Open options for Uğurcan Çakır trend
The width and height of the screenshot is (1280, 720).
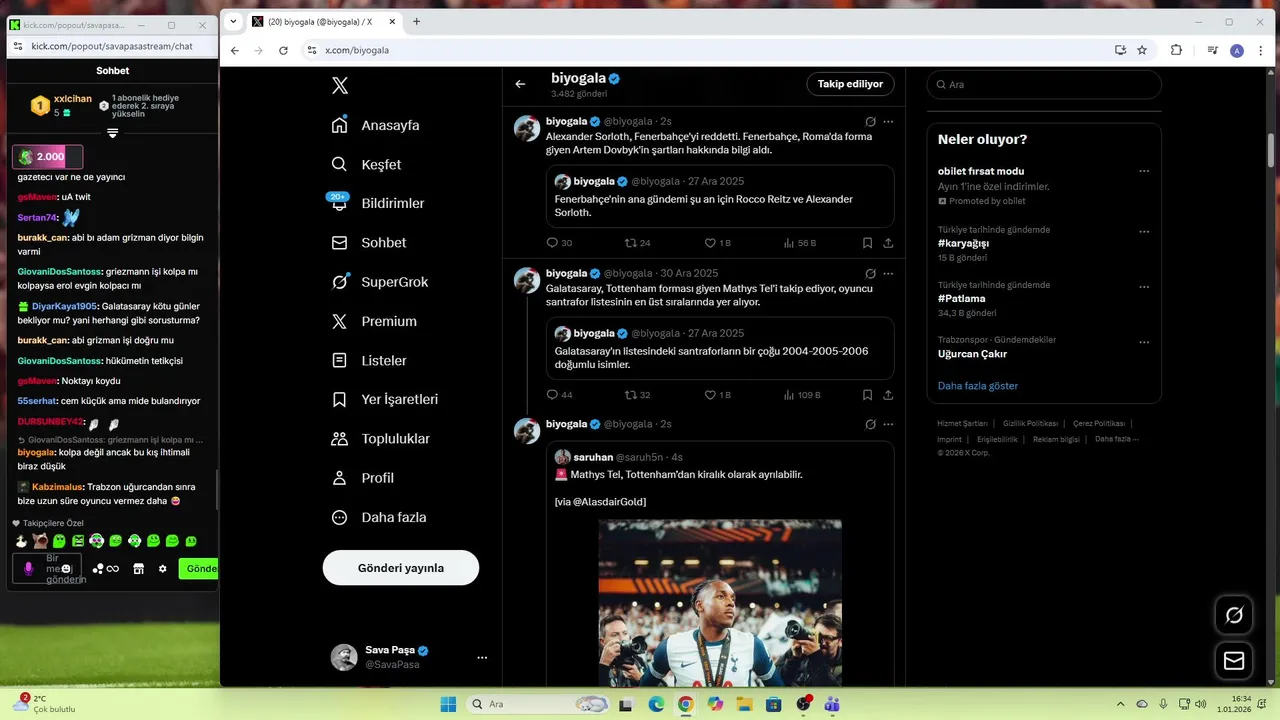[1144, 341]
